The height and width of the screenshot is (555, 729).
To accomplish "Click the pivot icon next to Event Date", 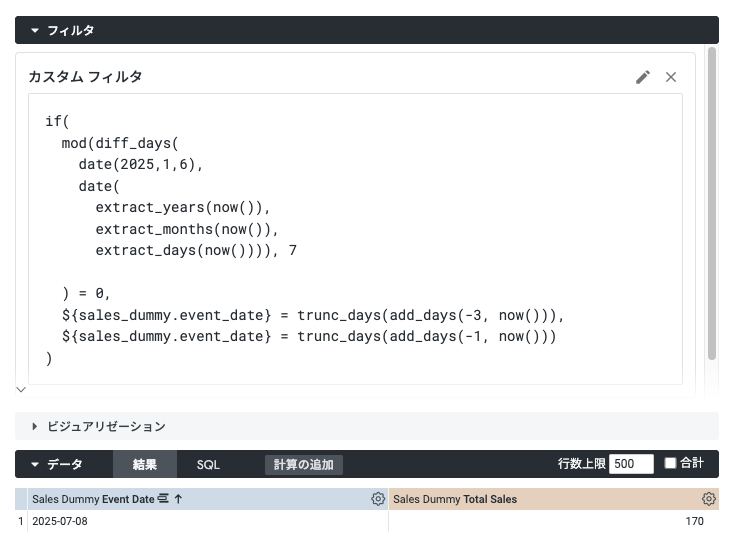I will click(163, 499).
